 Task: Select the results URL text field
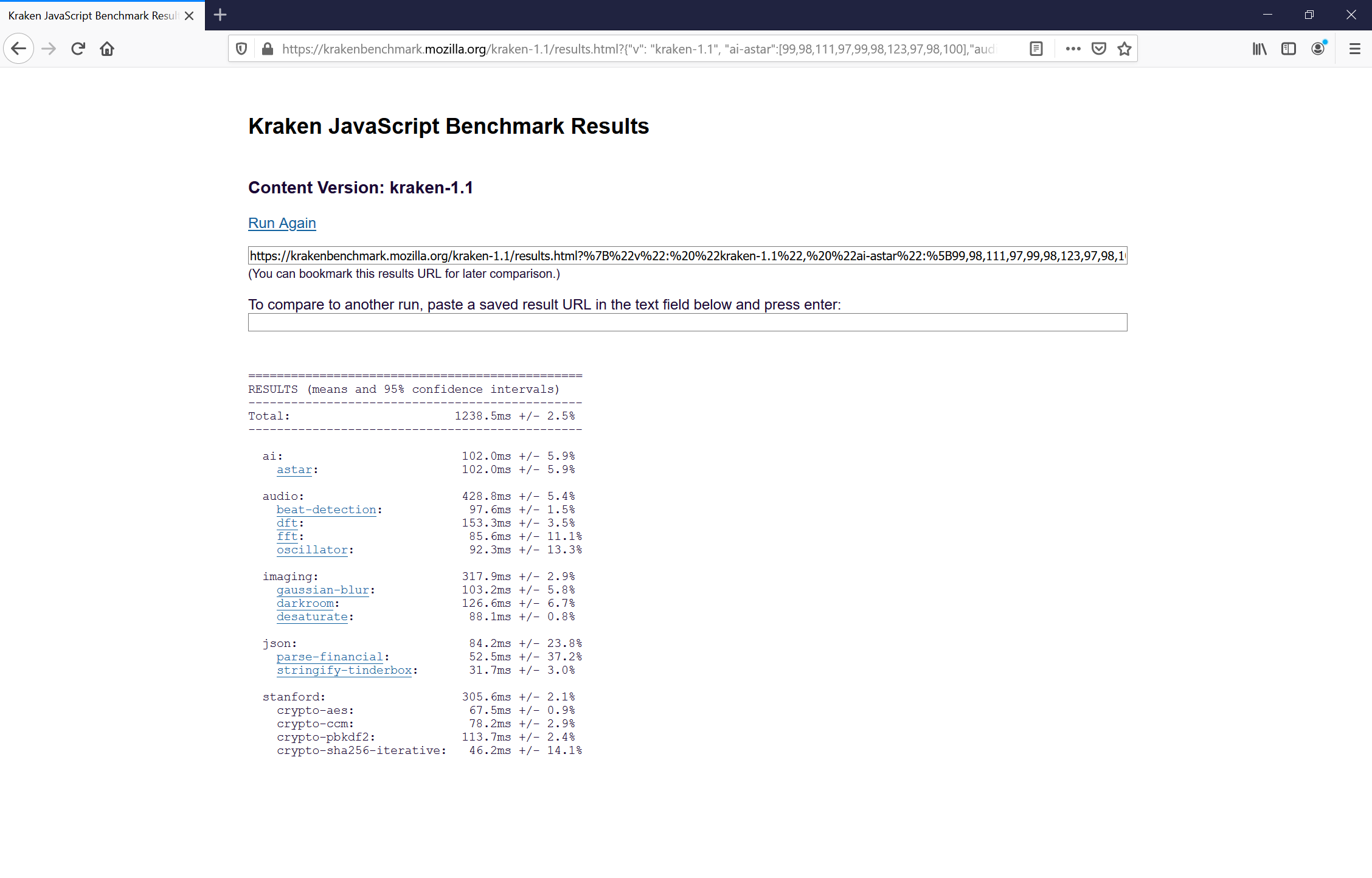(688, 255)
